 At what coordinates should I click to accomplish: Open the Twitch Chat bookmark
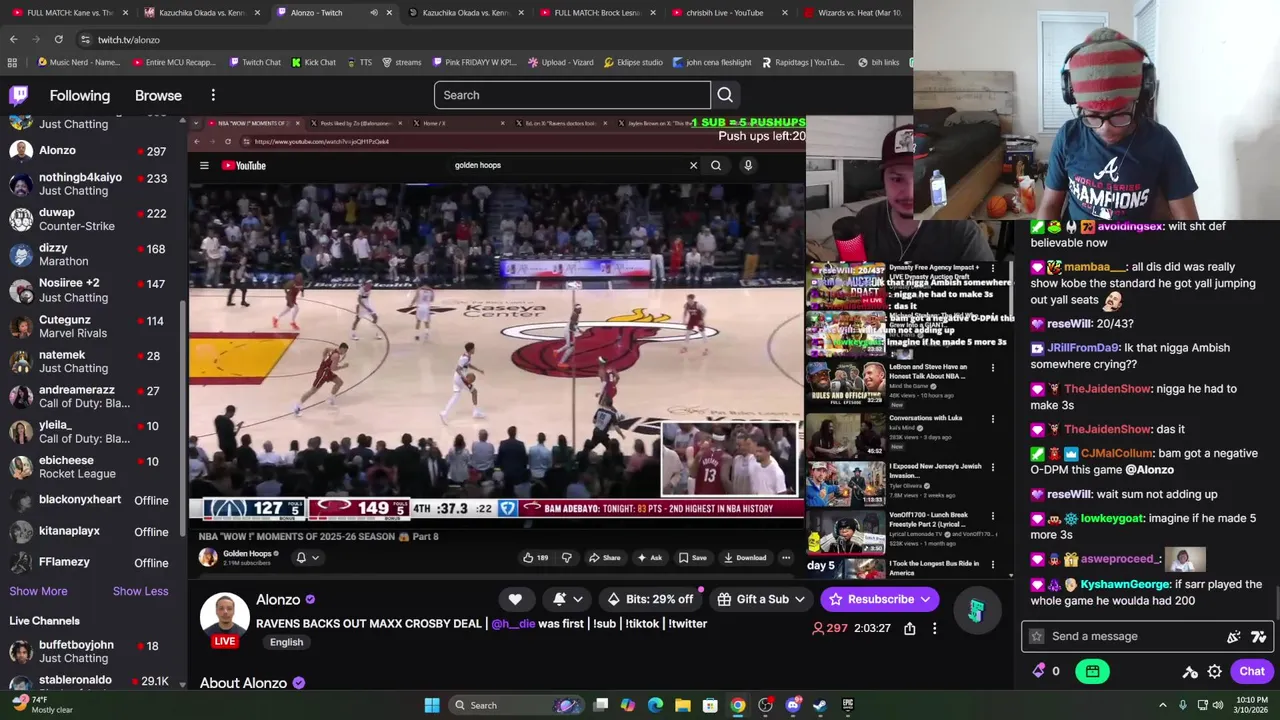[255, 62]
